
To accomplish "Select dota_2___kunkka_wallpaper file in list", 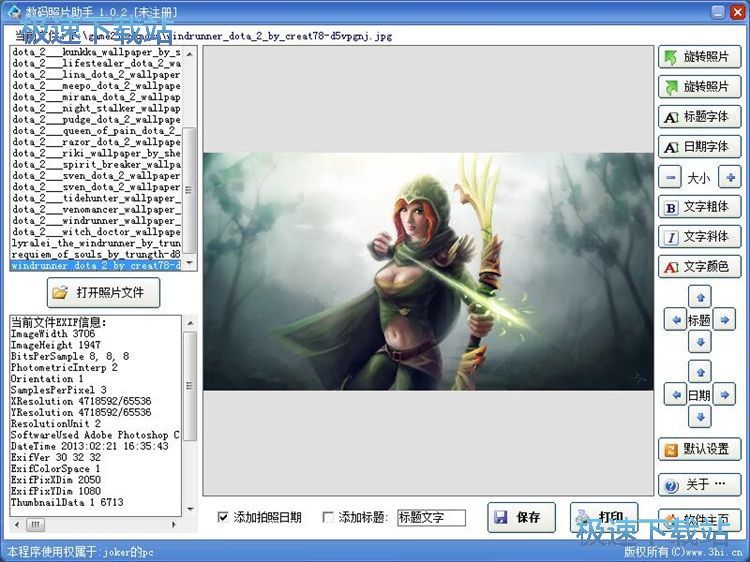I will click(96, 52).
